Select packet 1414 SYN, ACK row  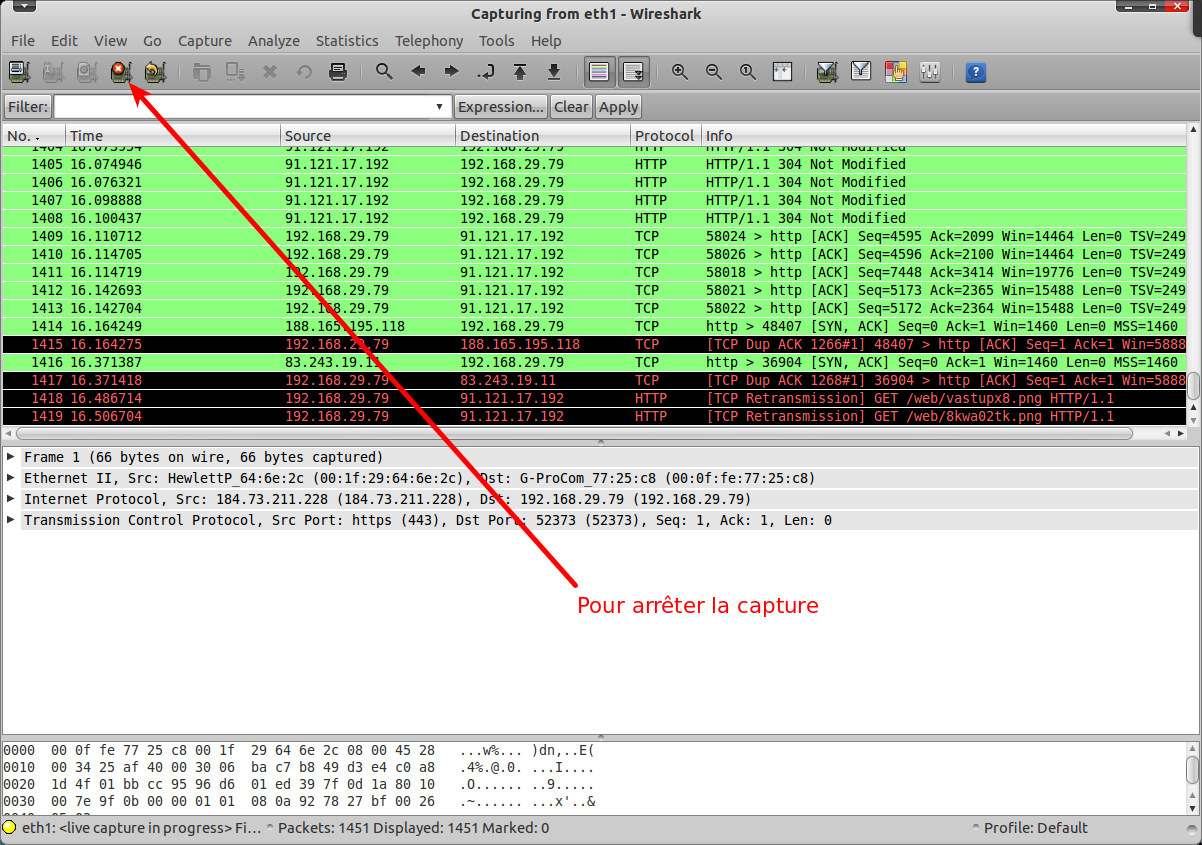click(594, 326)
